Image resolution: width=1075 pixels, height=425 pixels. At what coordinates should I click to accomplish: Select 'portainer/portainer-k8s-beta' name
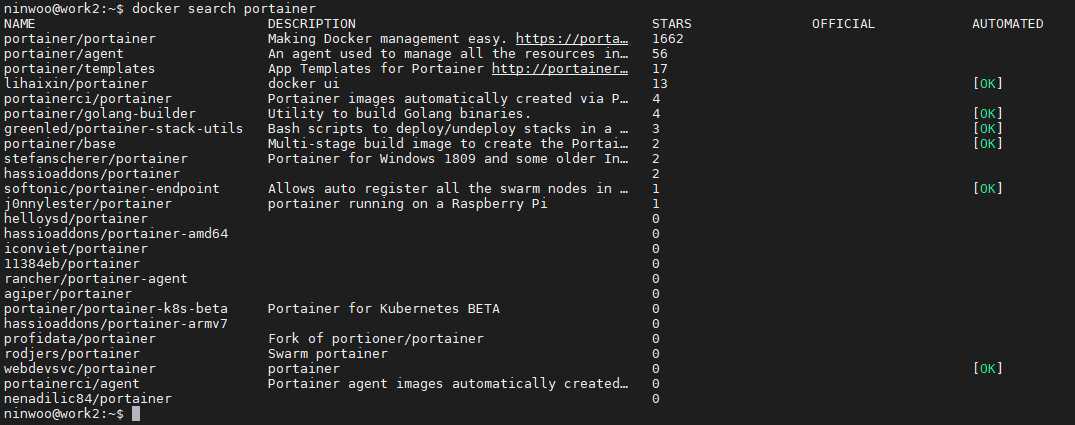coord(116,309)
